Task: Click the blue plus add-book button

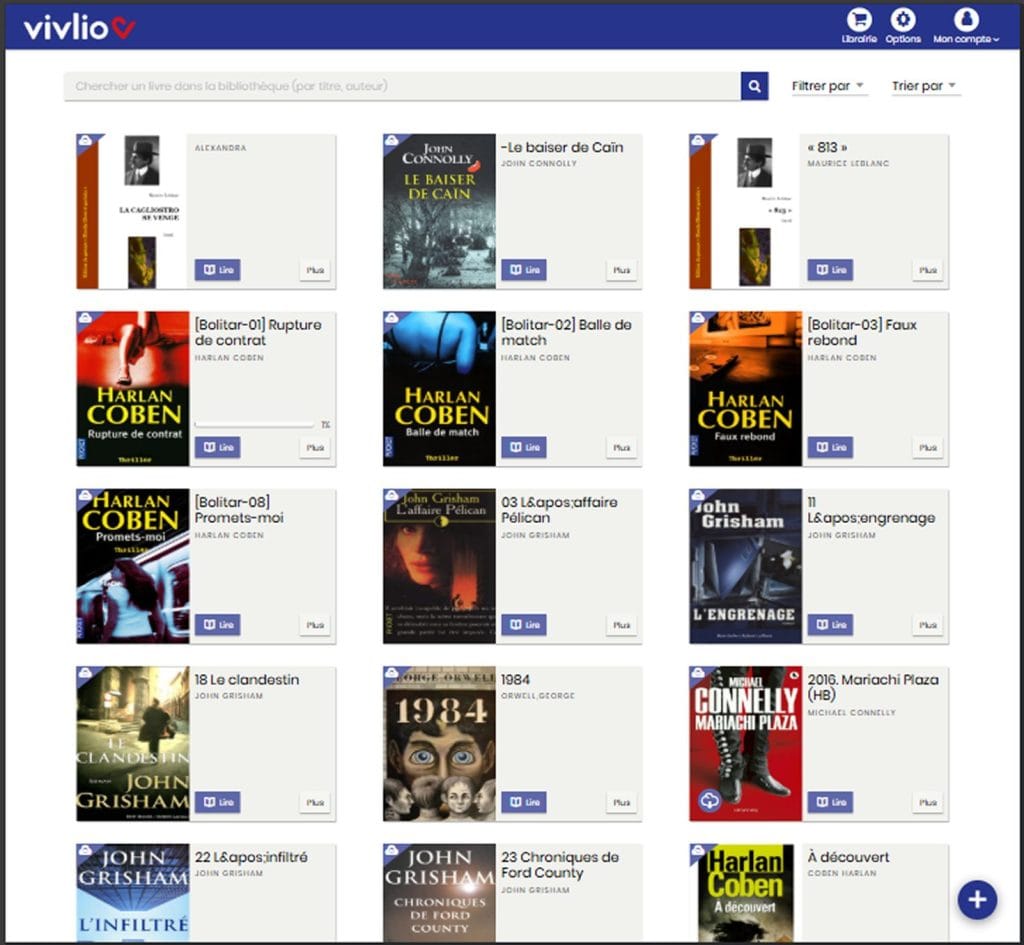Action: click(x=977, y=900)
